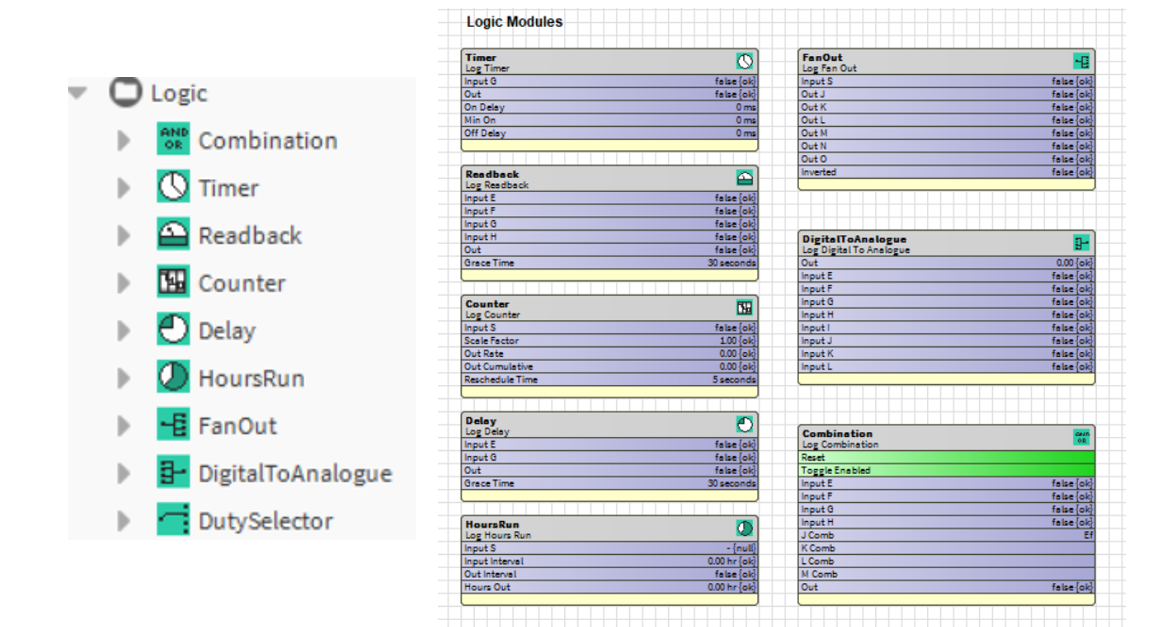This screenshot has height=627, width=1171.
Task: Select the Delay item in tree
Action: [x=227, y=331]
